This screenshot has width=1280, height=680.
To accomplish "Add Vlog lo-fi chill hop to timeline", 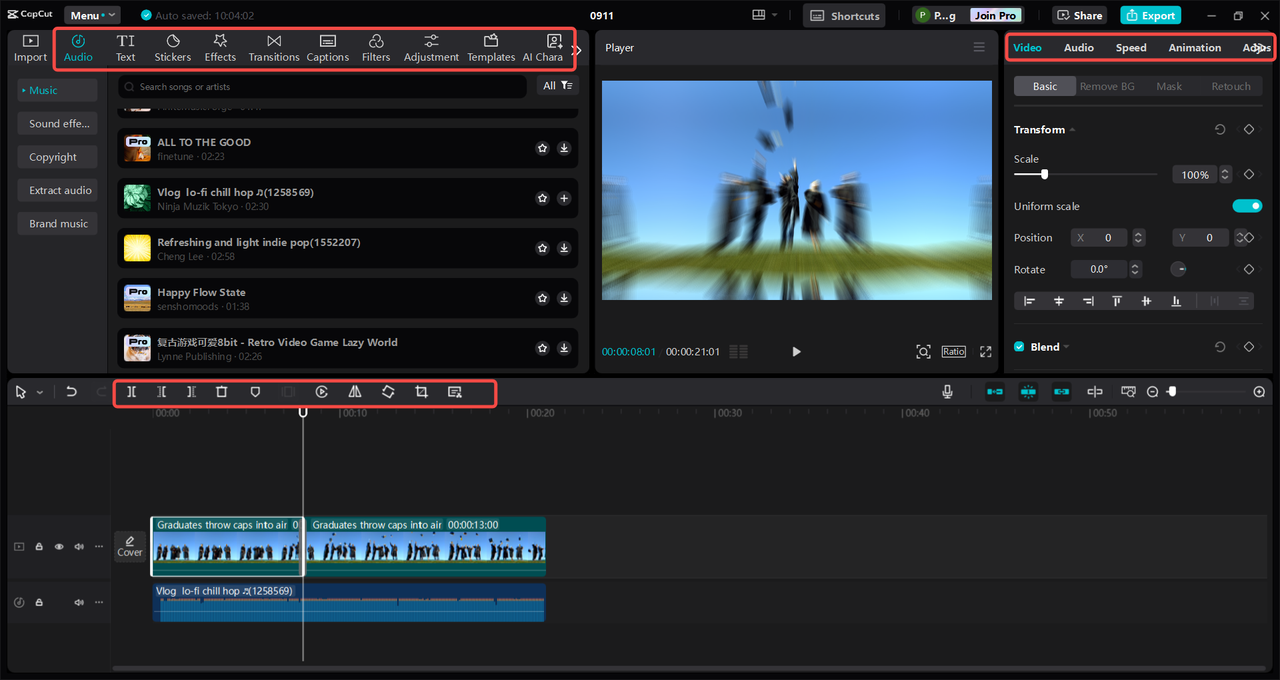I will (x=564, y=198).
